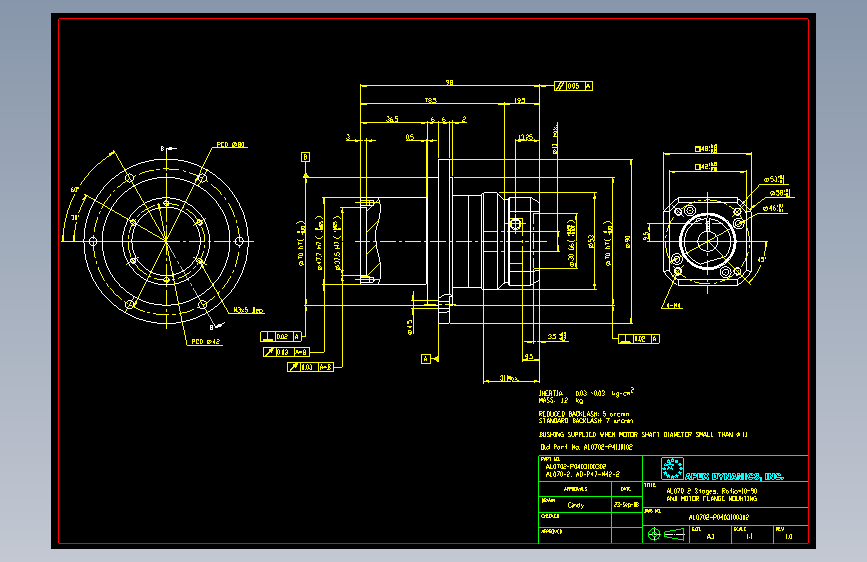Select the 36.5 dimension text
This screenshot has height=562, width=867.
click(x=392, y=119)
